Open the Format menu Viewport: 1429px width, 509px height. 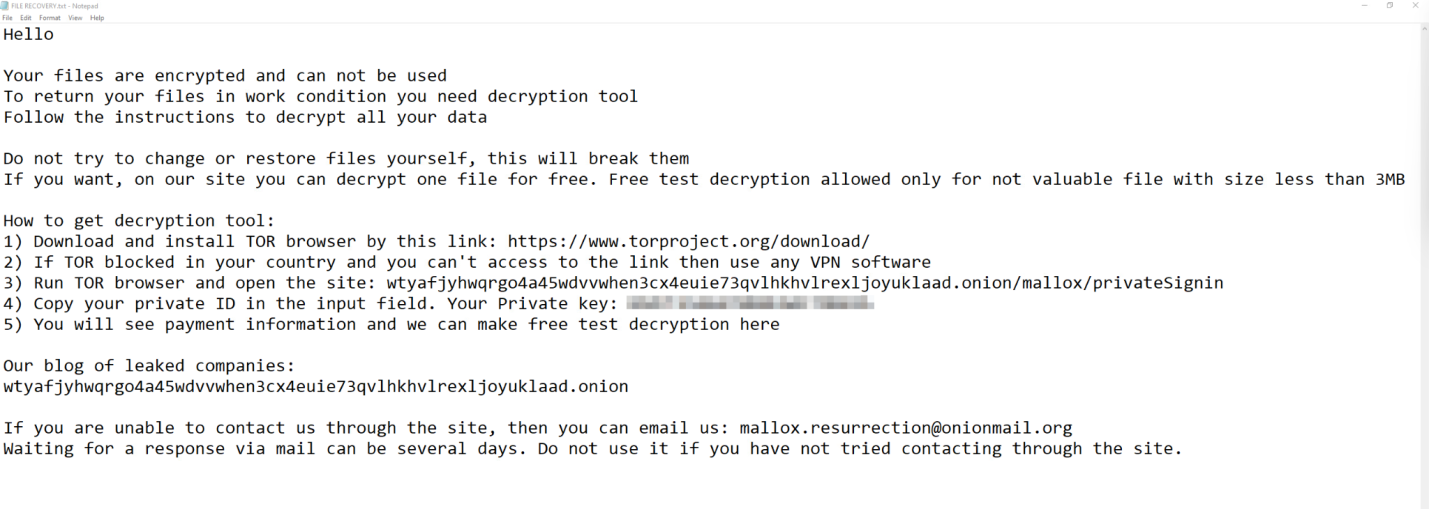(x=50, y=18)
